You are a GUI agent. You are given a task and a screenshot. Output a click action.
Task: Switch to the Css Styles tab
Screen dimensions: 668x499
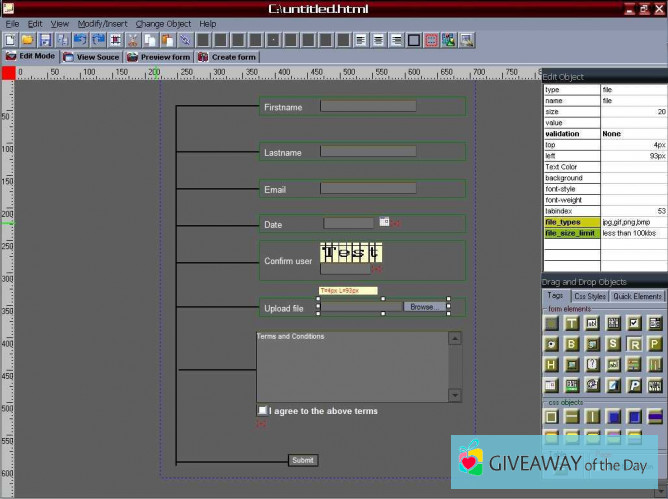589,296
